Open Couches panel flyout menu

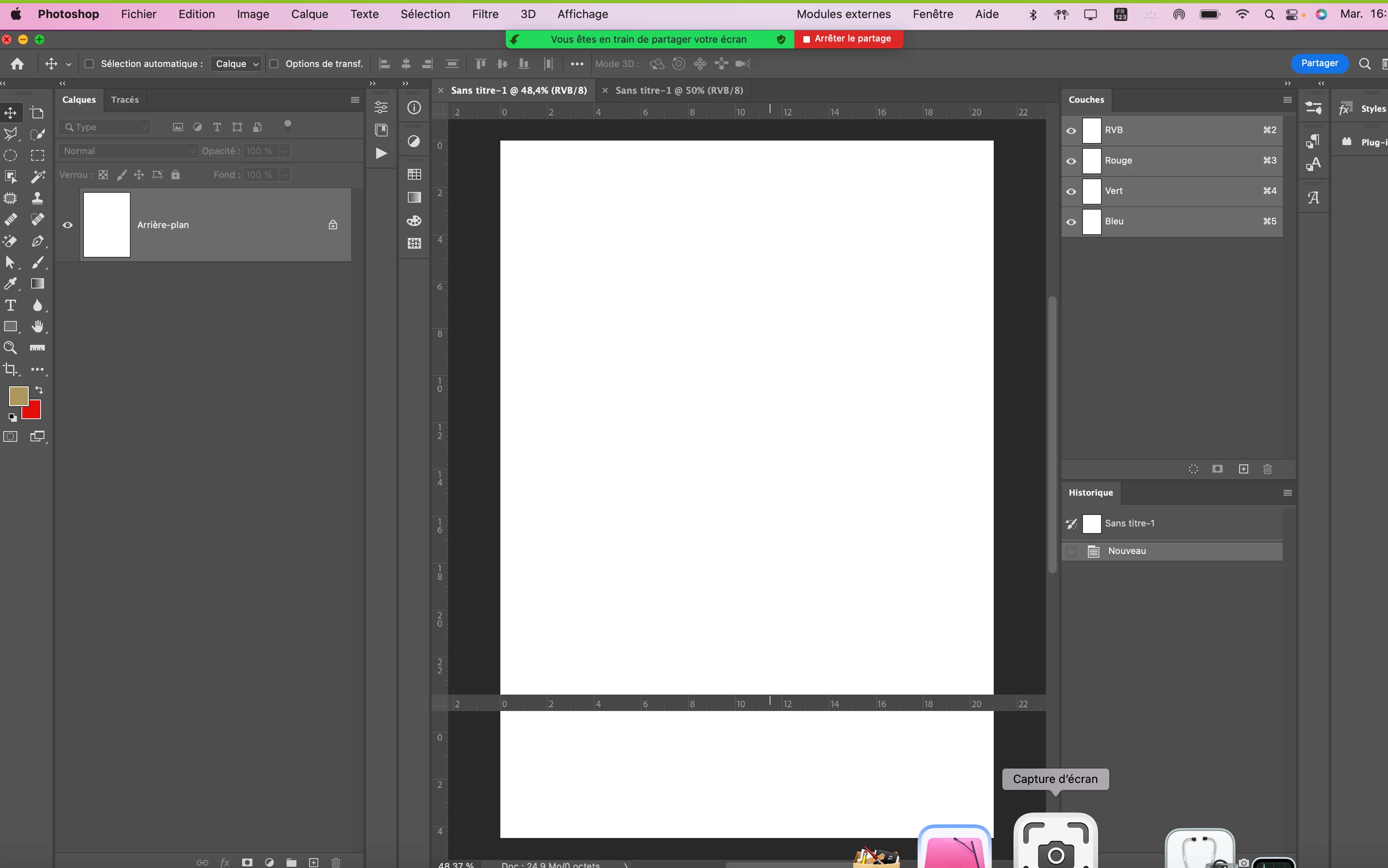(1287, 100)
